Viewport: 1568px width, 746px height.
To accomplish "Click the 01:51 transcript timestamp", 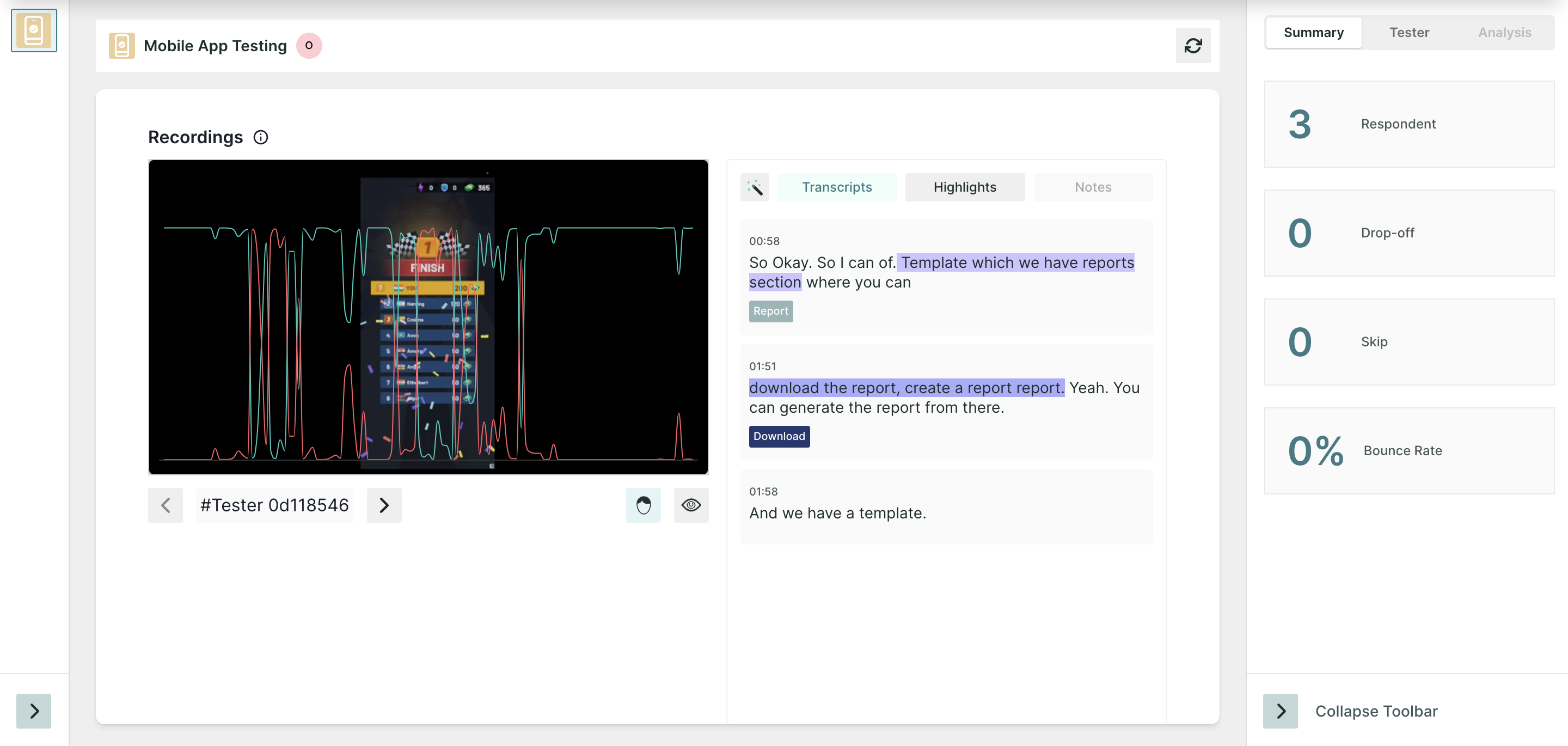I will click(763, 366).
